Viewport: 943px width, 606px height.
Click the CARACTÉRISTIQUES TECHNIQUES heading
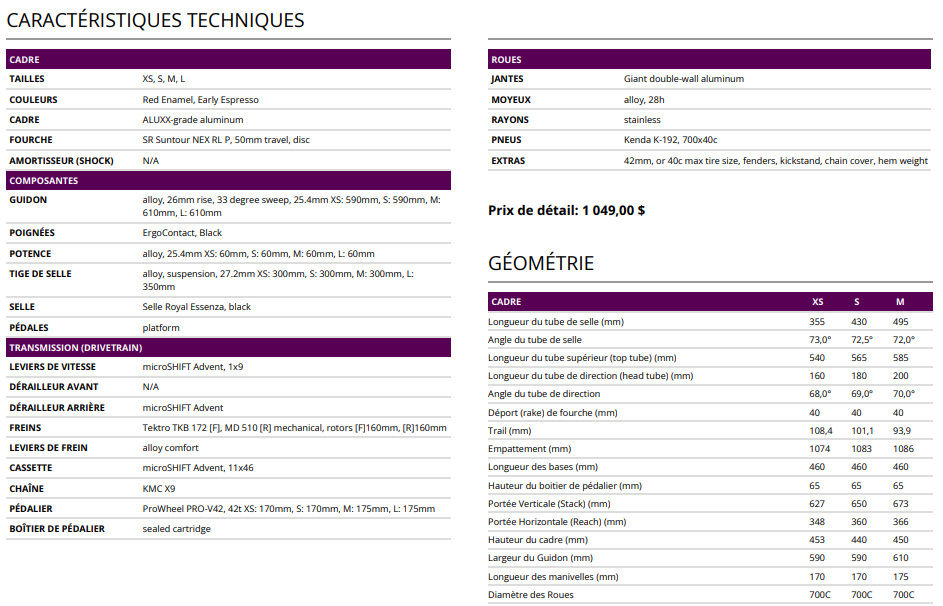point(155,20)
